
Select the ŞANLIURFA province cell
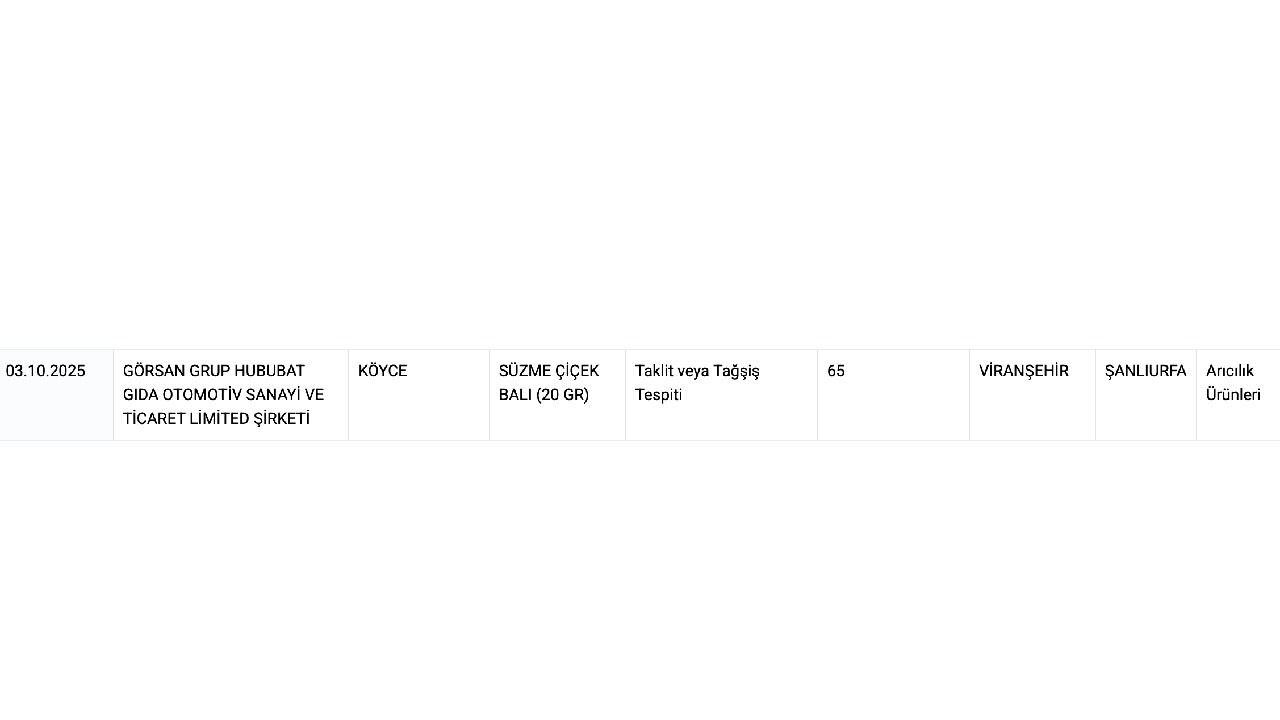tap(1145, 371)
